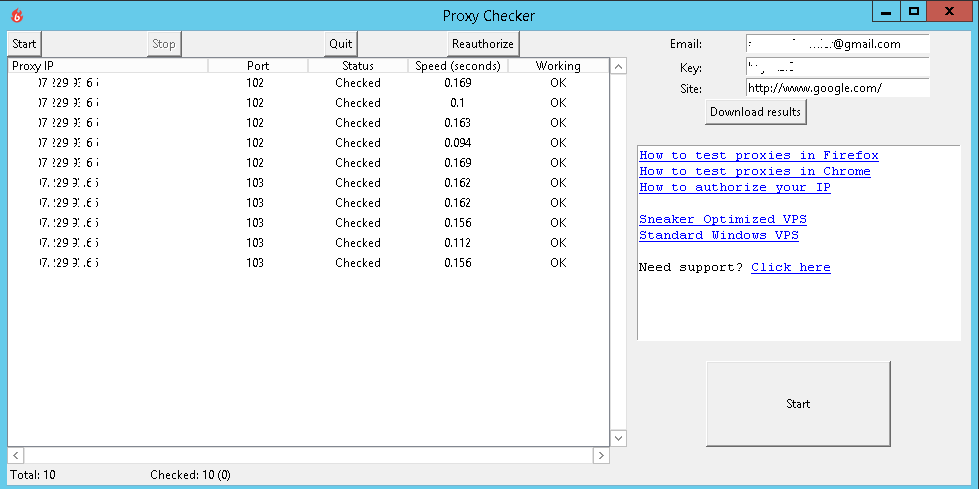Click the 'Total: 10' status text
This screenshot has height=489, width=979.
click(33, 475)
